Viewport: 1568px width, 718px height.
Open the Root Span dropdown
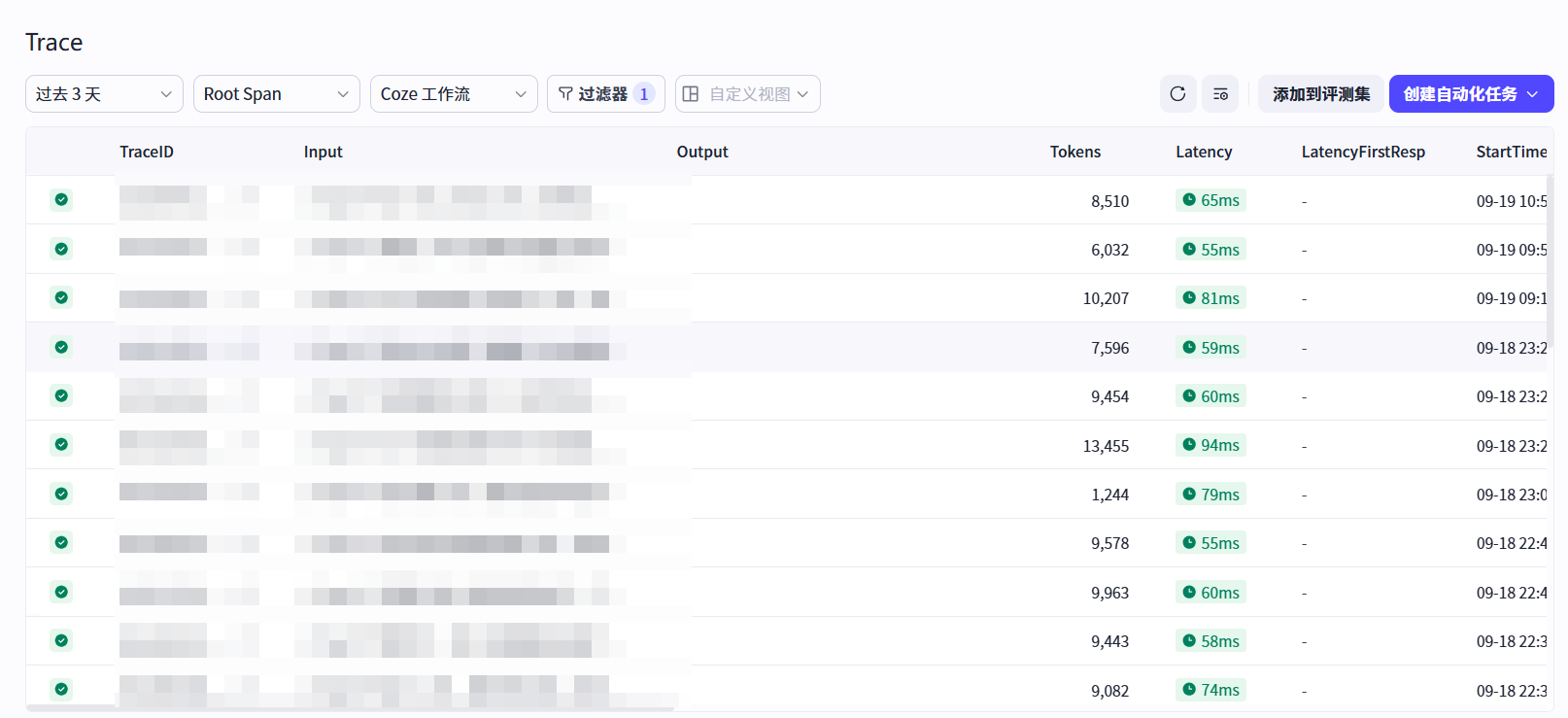(x=277, y=94)
